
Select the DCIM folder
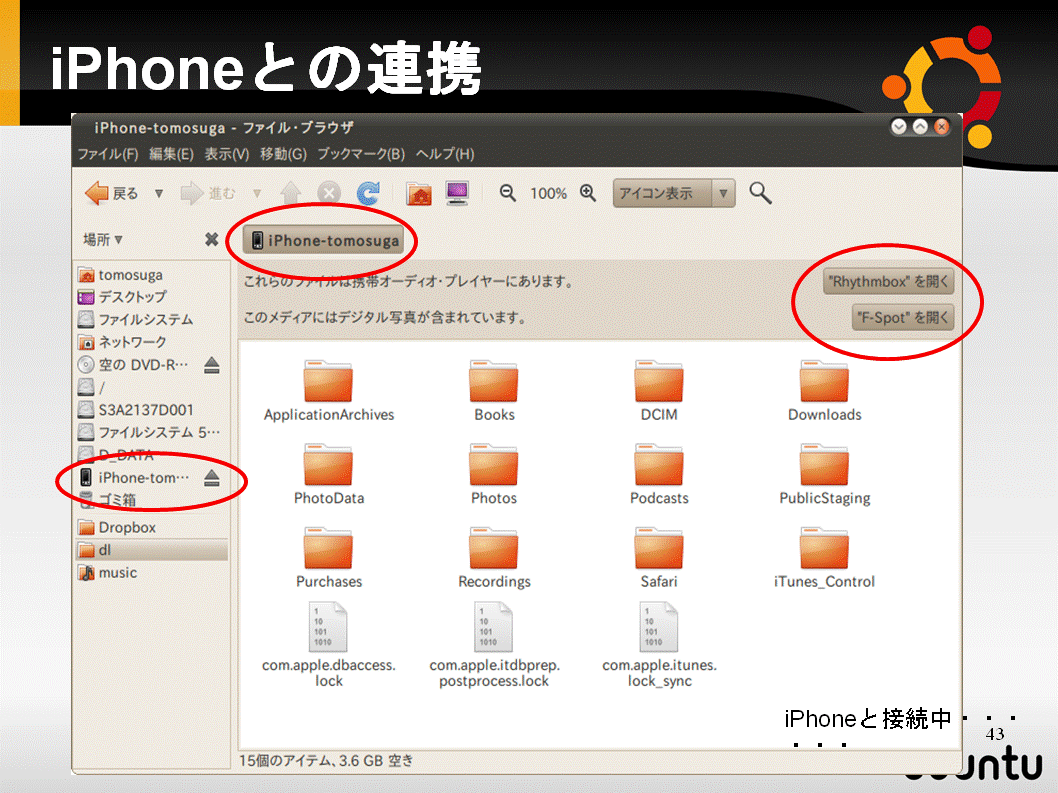pyautogui.click(x=659, y=390)
